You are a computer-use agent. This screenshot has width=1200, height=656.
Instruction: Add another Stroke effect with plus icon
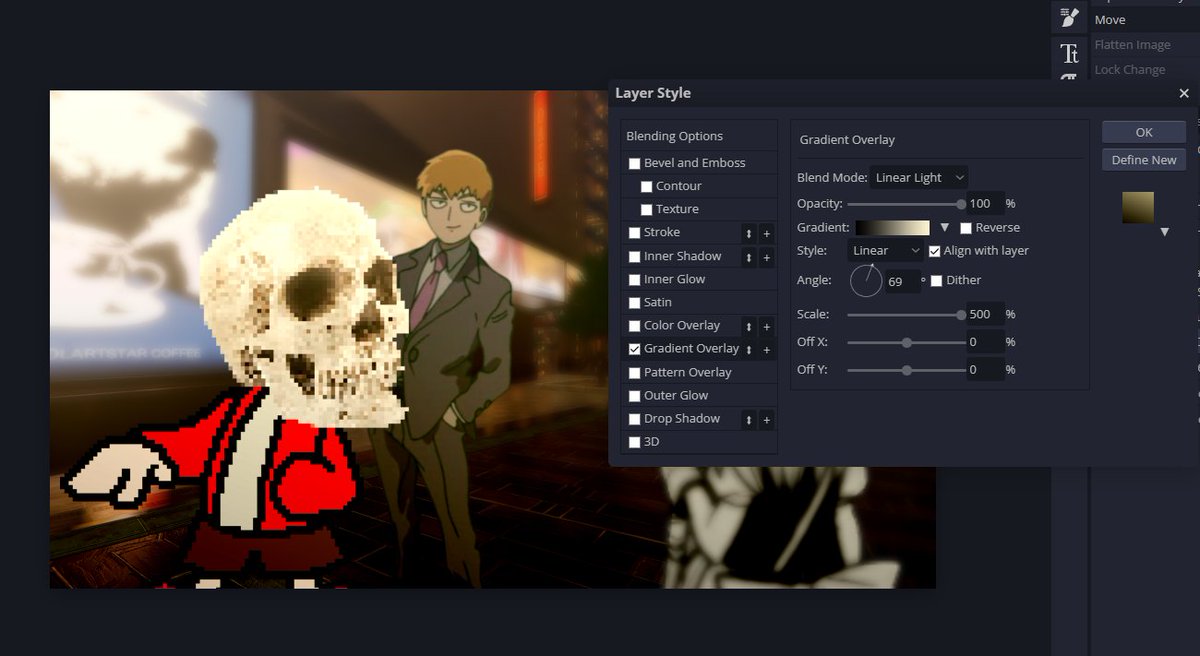(x=767, y=233)
